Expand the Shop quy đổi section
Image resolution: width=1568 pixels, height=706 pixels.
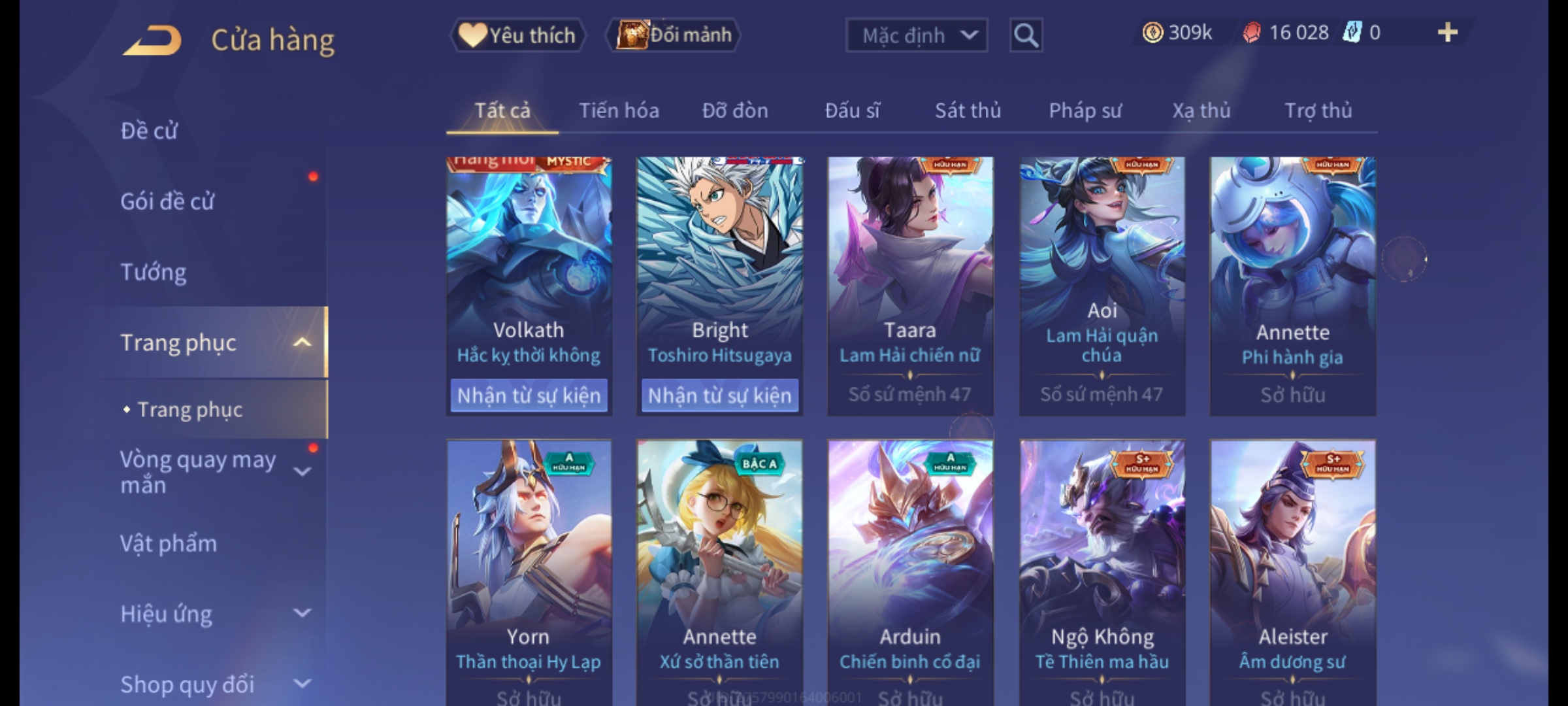click(302, 684)
